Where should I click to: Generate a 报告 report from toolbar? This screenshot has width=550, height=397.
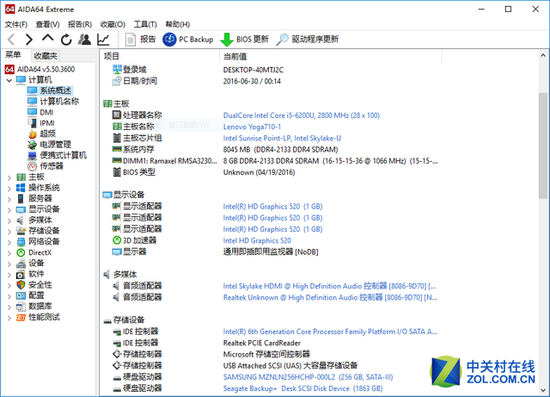click(x=140, y=39)
